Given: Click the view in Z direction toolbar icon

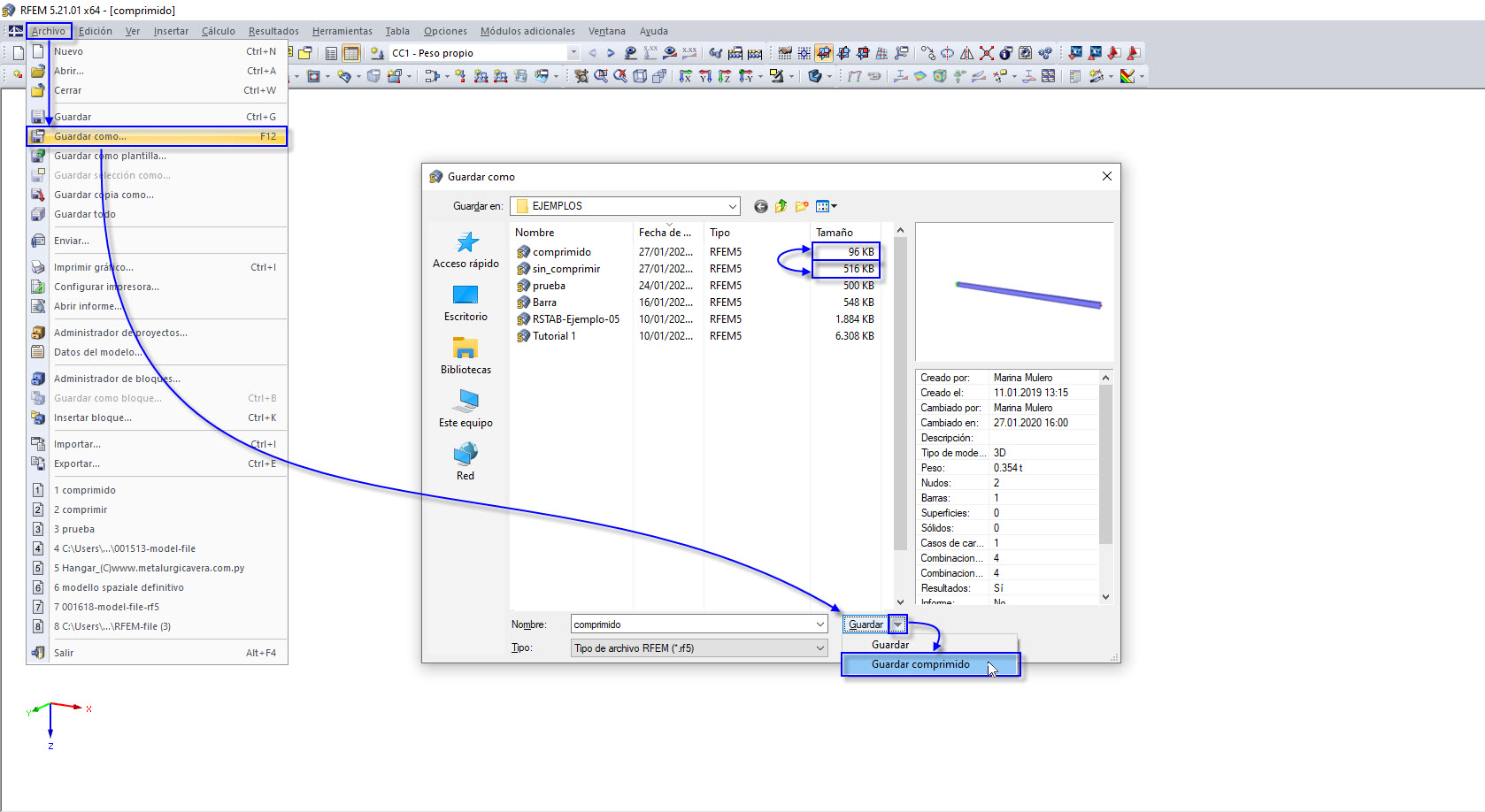Looking at the screenshot, I should [724, 76].
